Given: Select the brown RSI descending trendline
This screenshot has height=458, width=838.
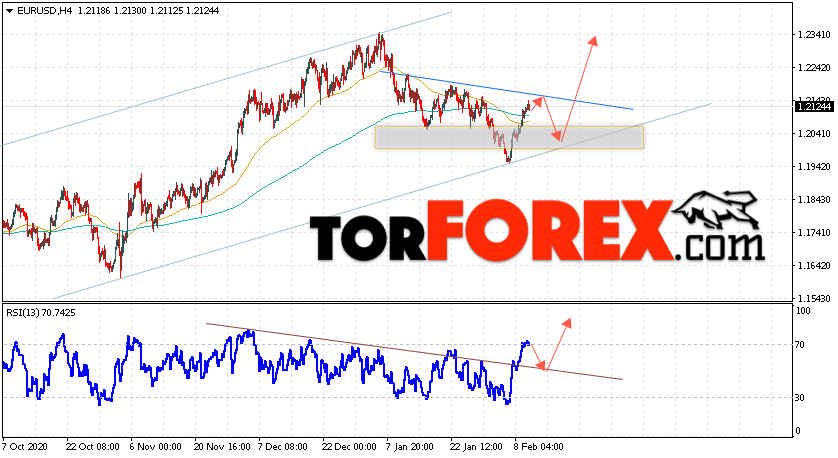Looking at the screenshot, I should point(414,352).
